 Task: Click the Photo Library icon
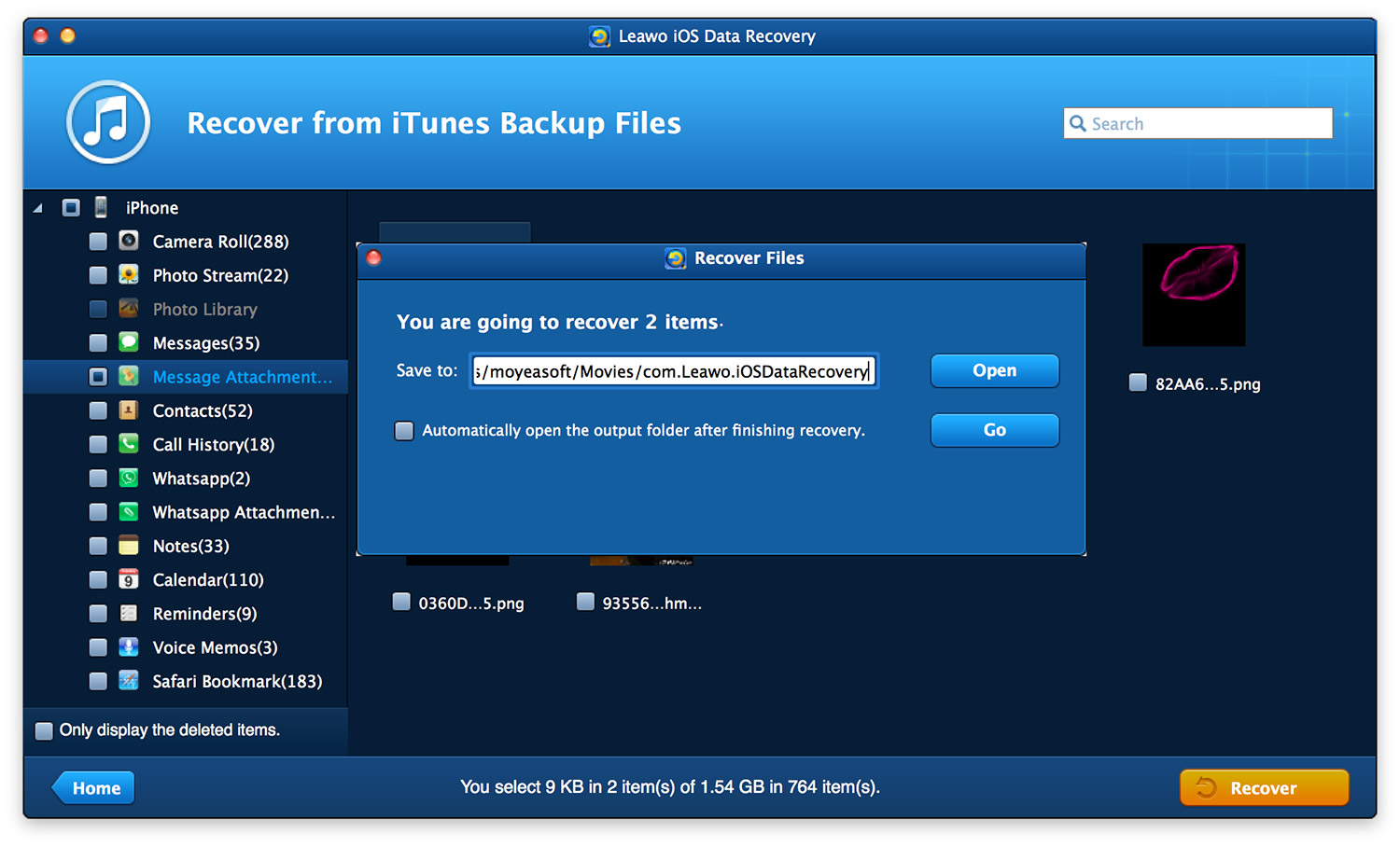pos(129,308)
